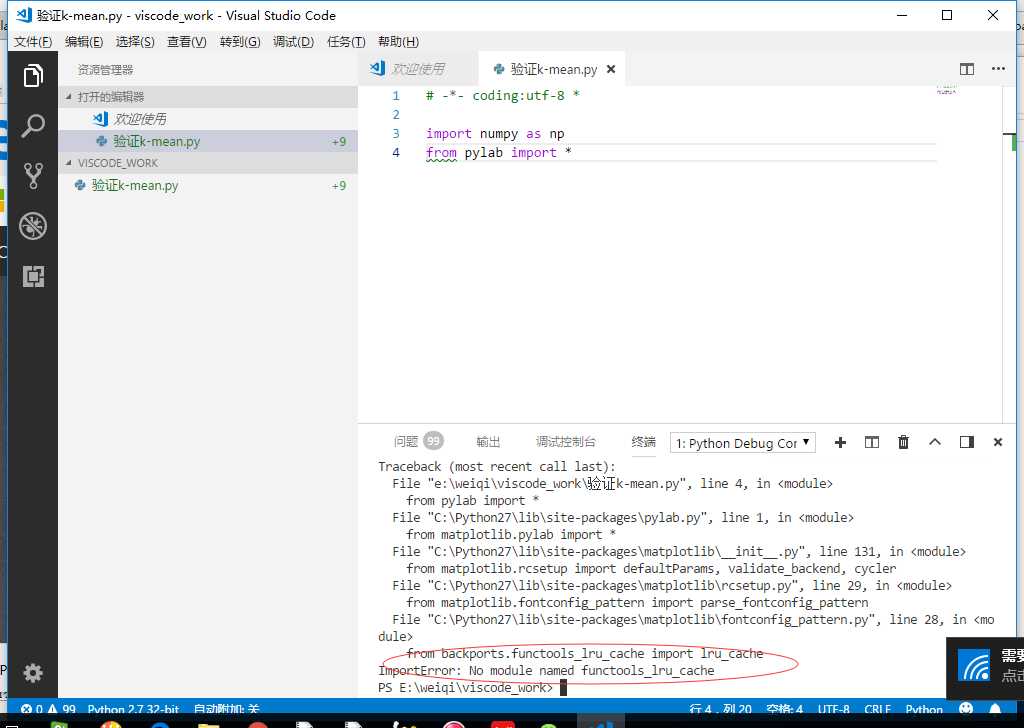Viewport: 1024px width, 728px height.
Task: Switch to the 输出 panel tab
Action: pos(488,442)
